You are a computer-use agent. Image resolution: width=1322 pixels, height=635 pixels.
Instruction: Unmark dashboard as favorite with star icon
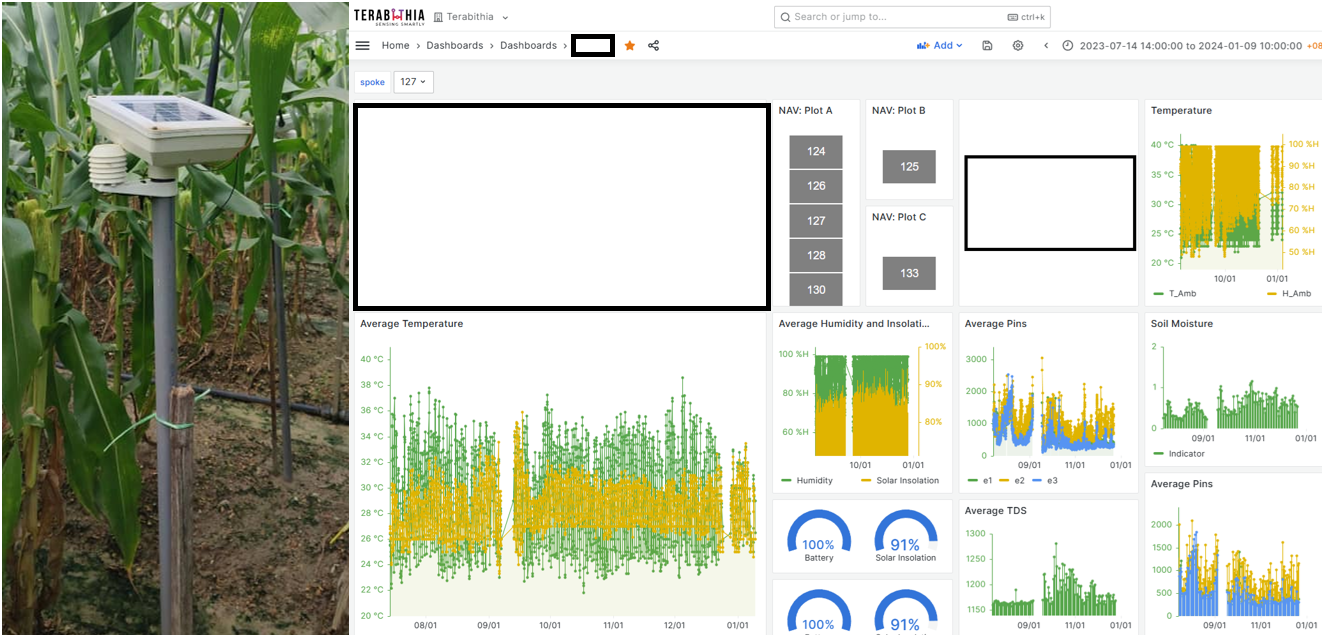pyautogui.click(x=630, y=46)
